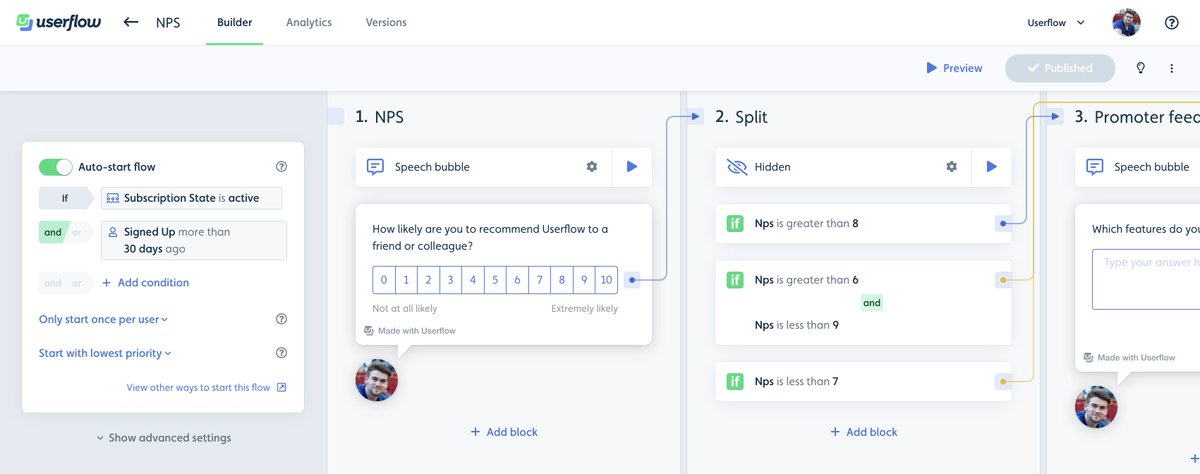Click connector dot of Nps greater than 8
This screenshot has height=474, width=1200.
pyautogui.click(x=1002, y=224)
